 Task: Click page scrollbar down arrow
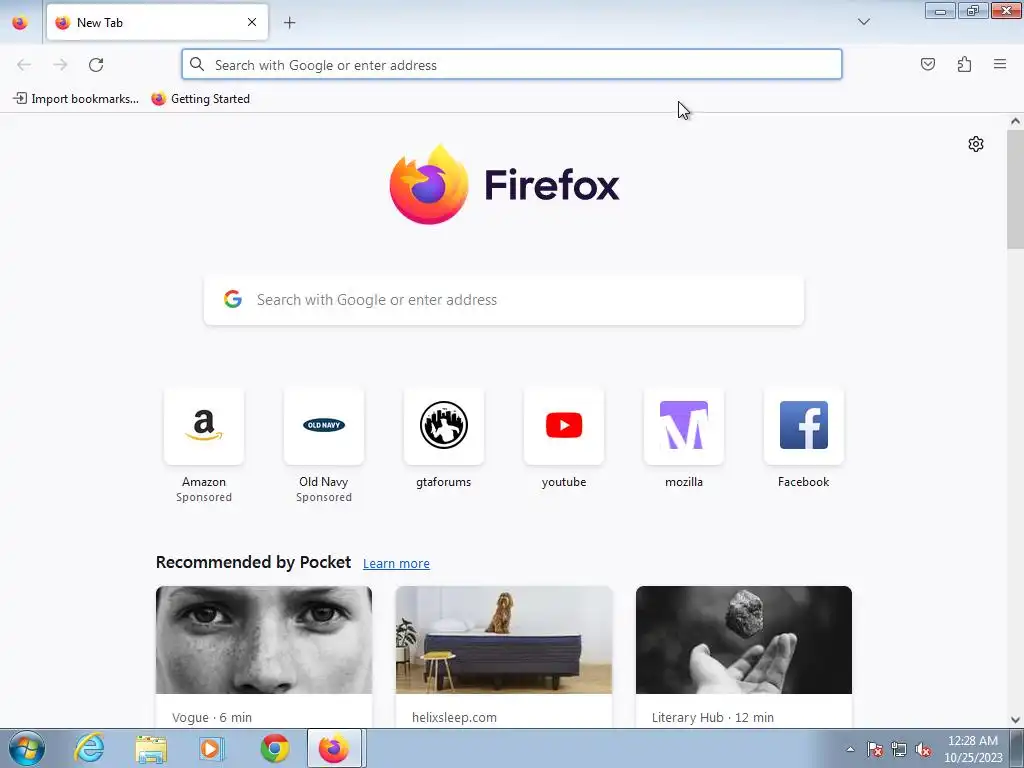(x=1015, y=720)
